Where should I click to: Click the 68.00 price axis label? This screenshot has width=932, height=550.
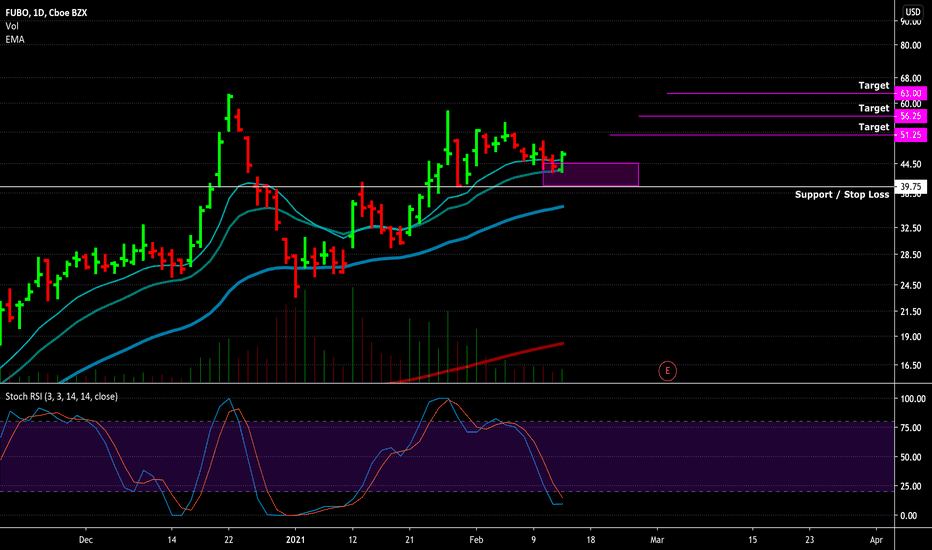point(911,78)
